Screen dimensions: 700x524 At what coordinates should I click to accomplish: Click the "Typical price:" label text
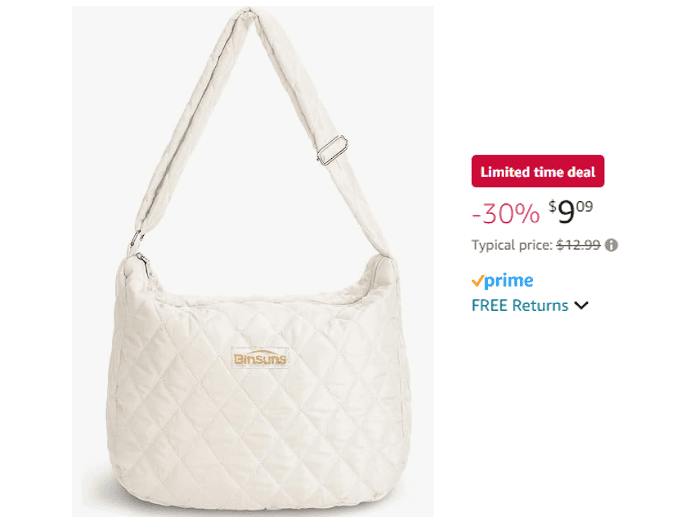click(x=511, y=244)
